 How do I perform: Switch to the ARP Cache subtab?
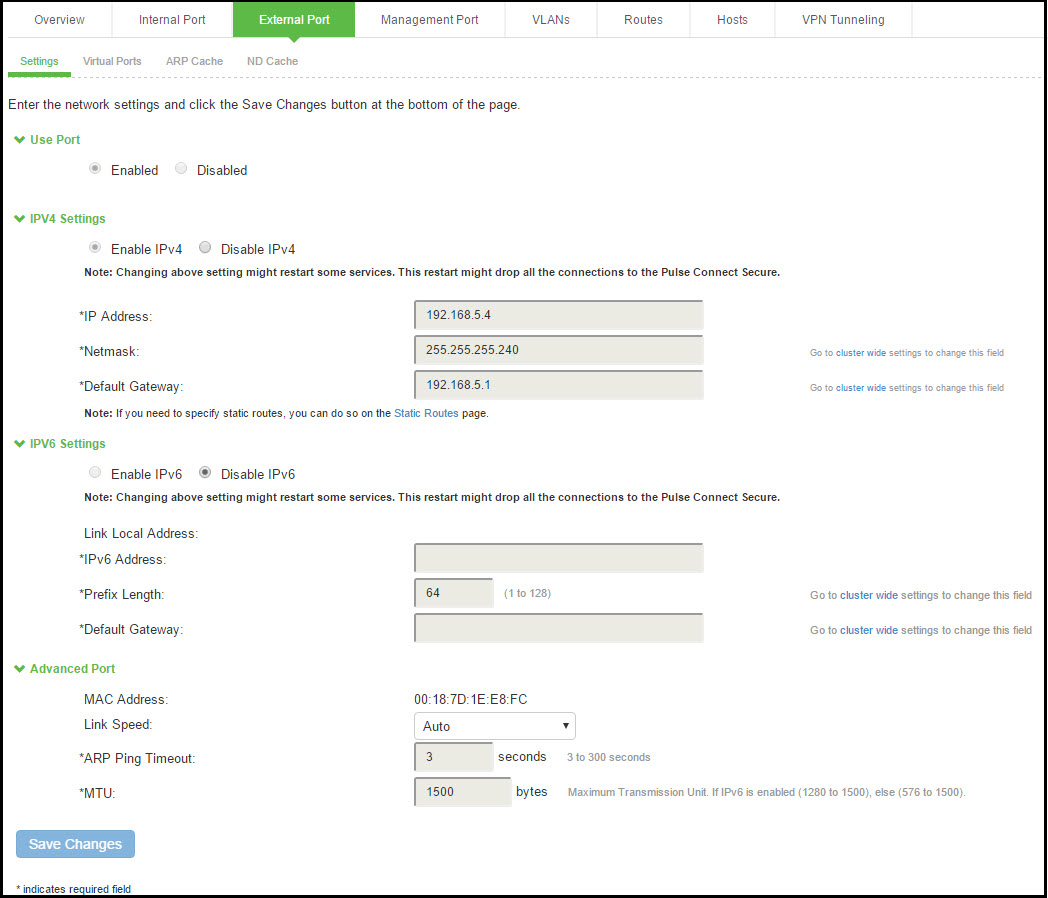(194, 61)
